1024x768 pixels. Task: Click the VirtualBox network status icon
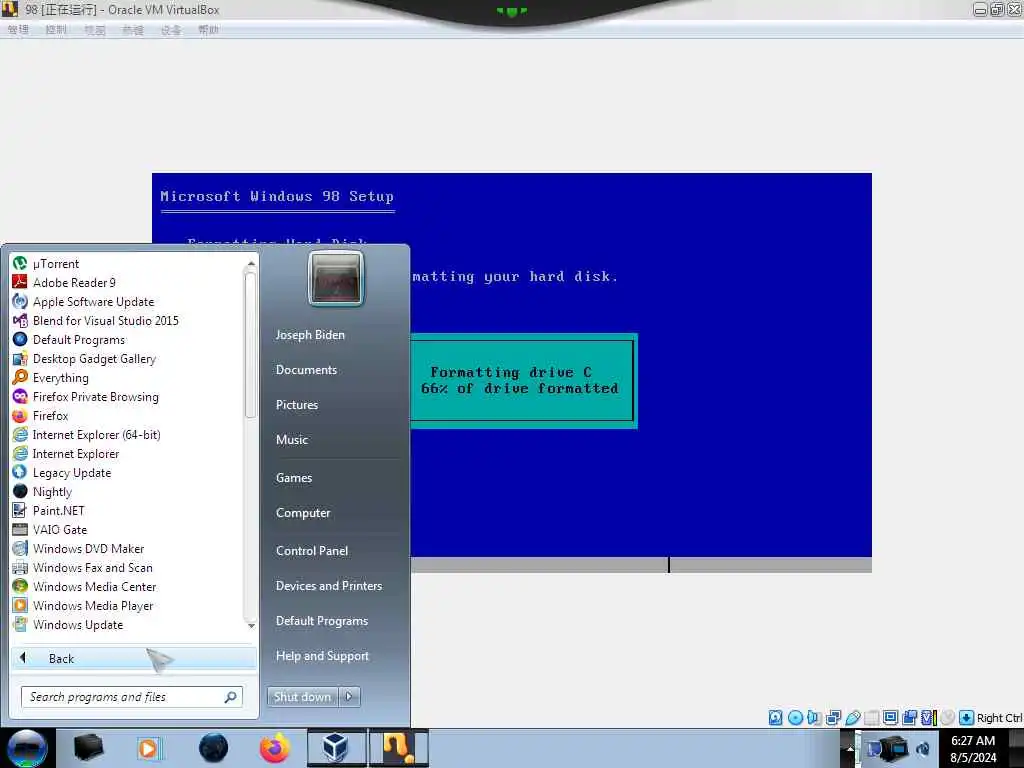pyautogui.click(x=833, y=718)
